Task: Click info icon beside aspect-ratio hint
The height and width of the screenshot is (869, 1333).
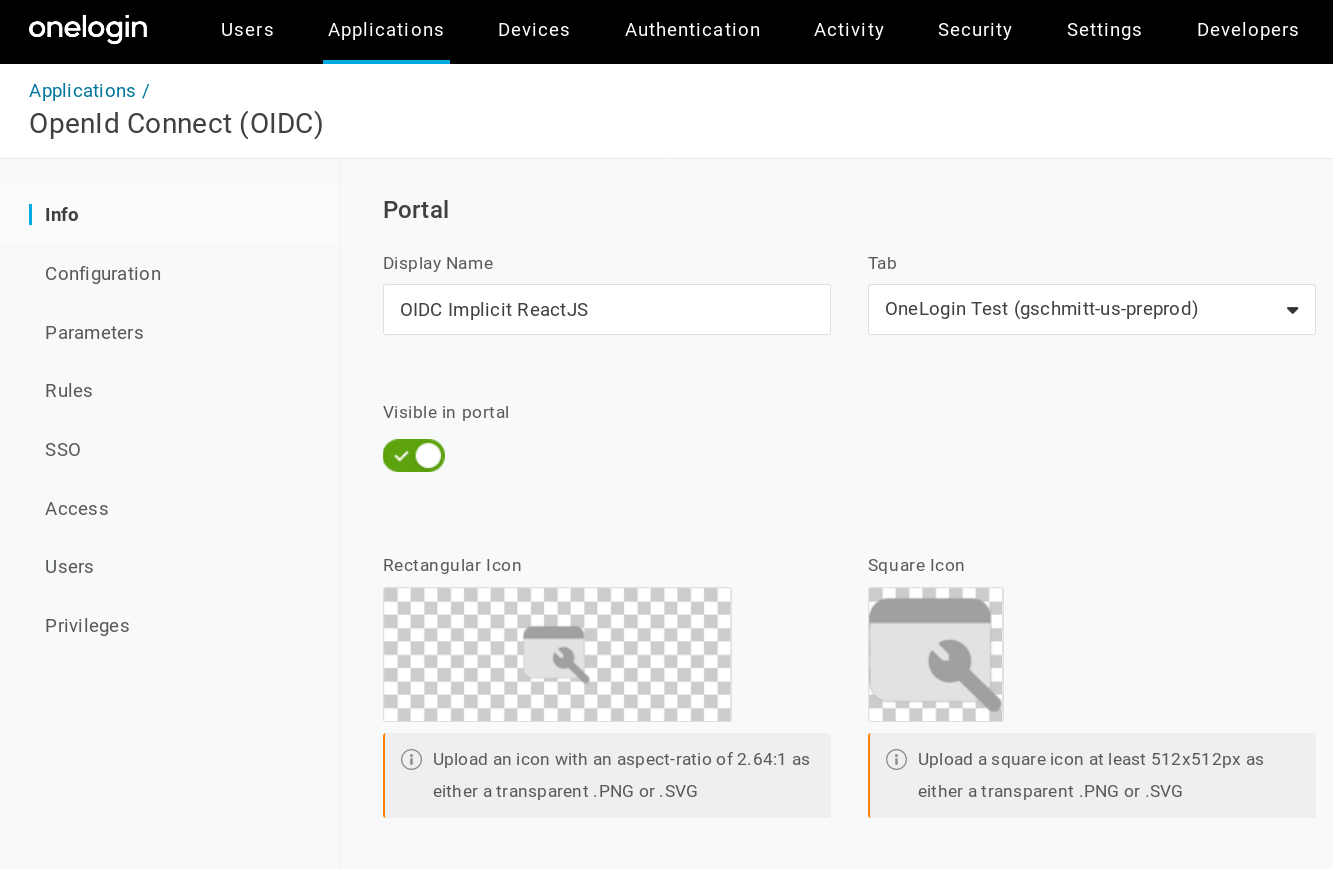Action: click(x=411, y=759)
